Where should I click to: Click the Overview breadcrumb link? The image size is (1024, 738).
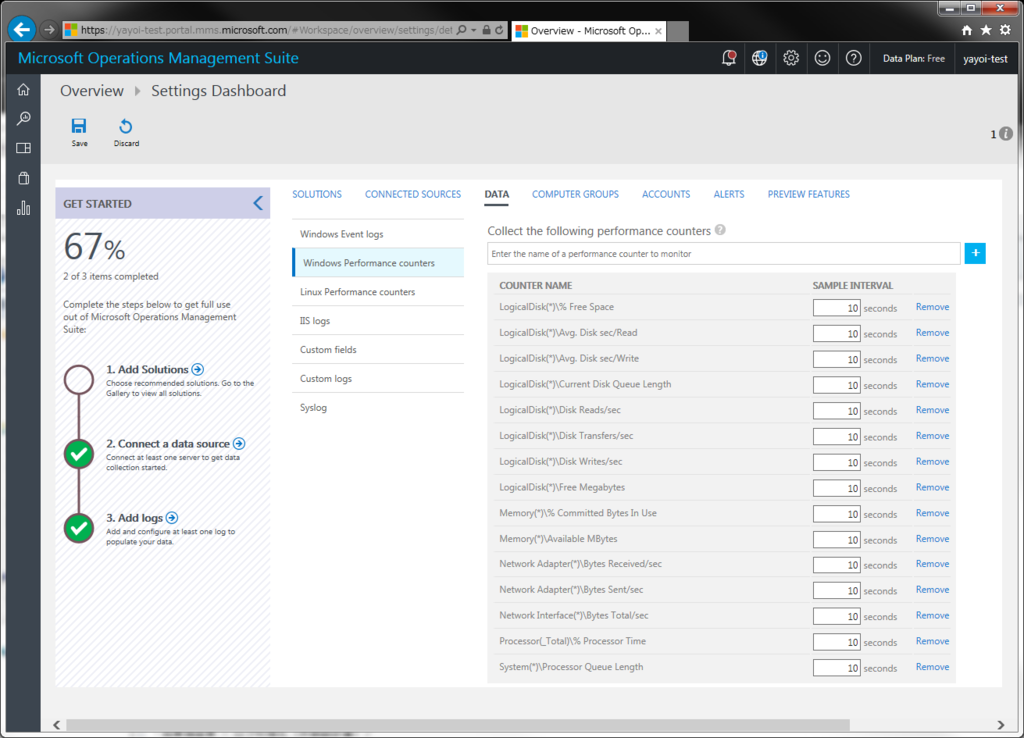coord(91,91)
